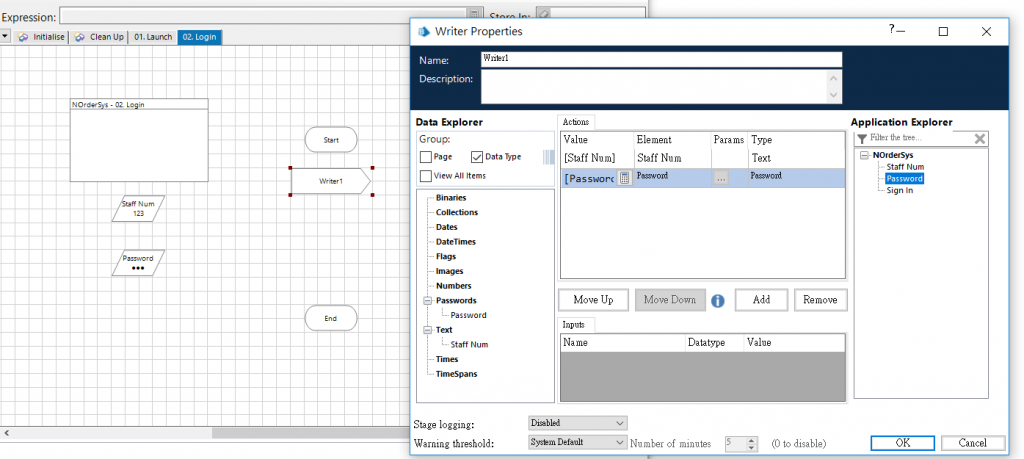Select the Images data type node

(x=450, y=272)
